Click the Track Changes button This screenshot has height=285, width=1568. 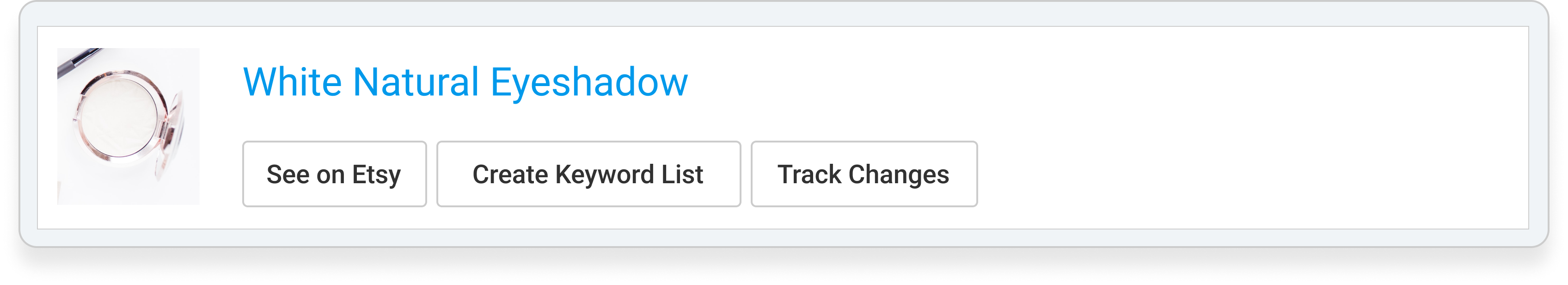(x=864, y=174)
